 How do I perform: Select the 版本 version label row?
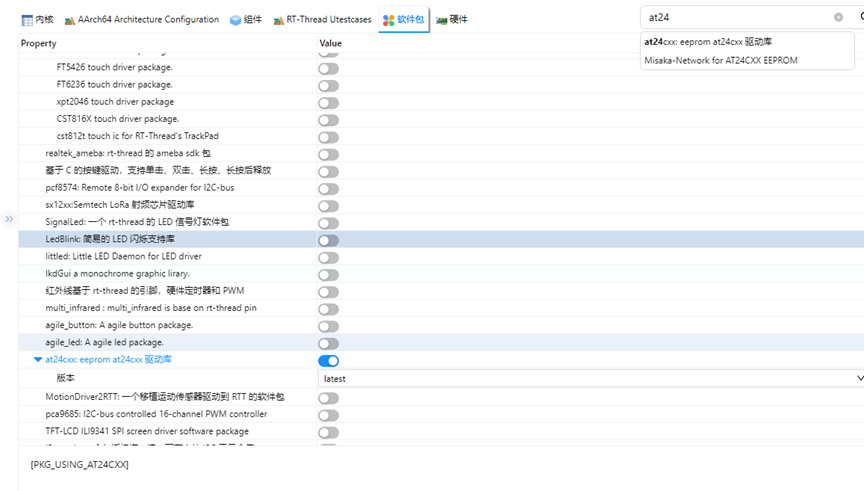click(x=66, y=378)
